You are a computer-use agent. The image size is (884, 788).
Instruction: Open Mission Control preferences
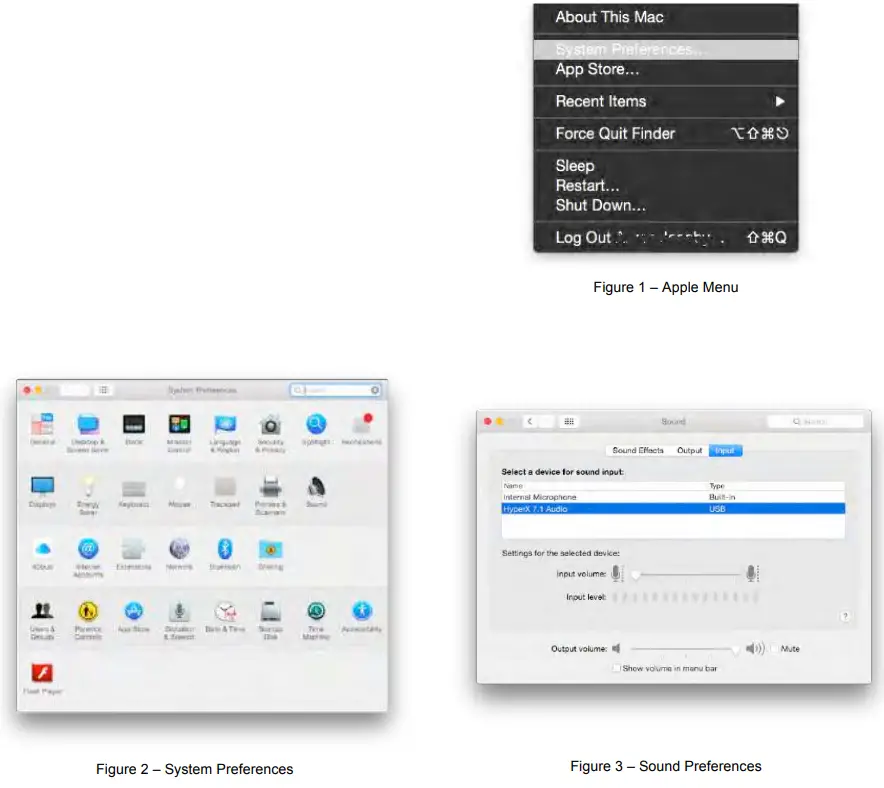click(x=179, y=424)
